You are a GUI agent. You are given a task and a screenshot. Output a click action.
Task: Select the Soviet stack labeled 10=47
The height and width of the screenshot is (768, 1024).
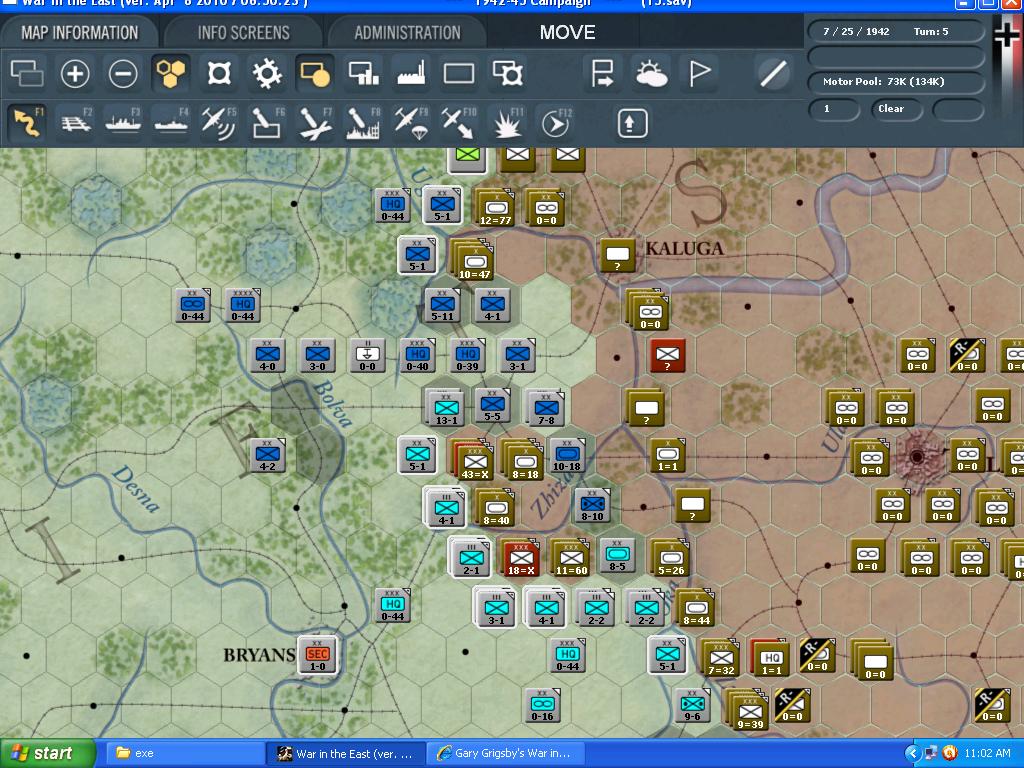coord(473,259)
